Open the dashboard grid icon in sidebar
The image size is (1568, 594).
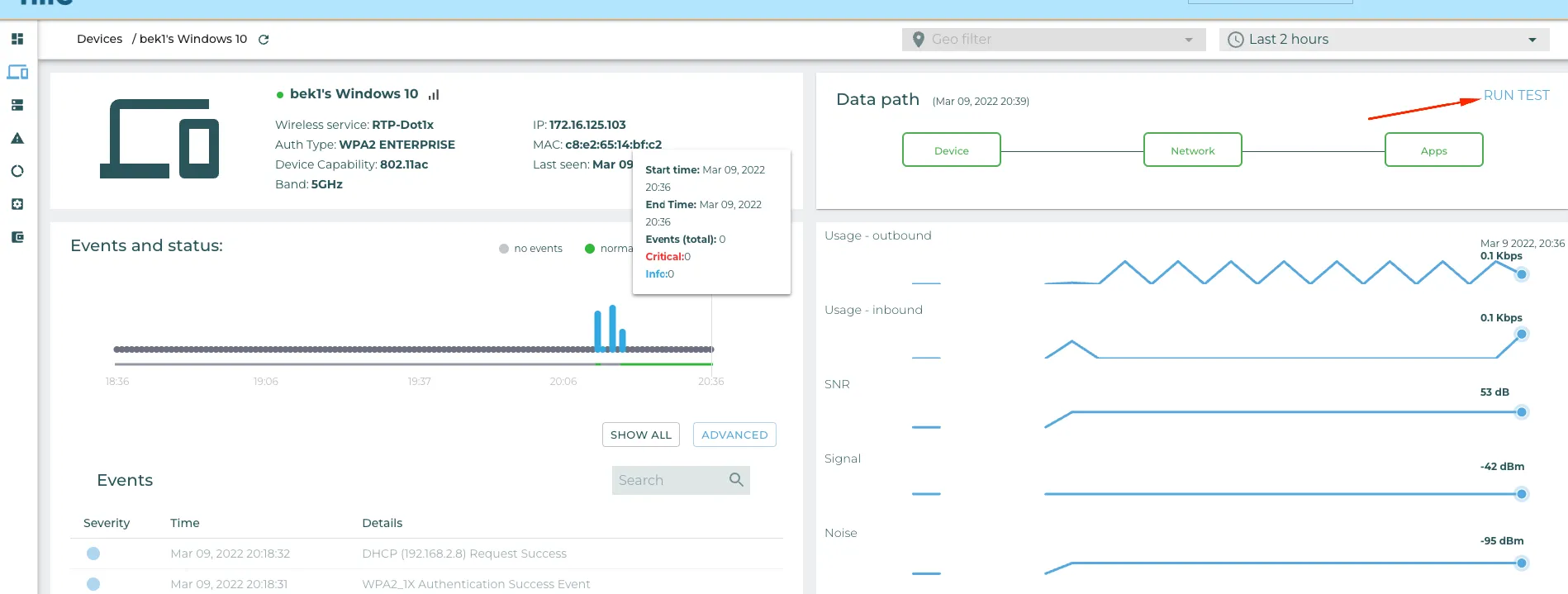pyautogui.click(x=17, y=39)
